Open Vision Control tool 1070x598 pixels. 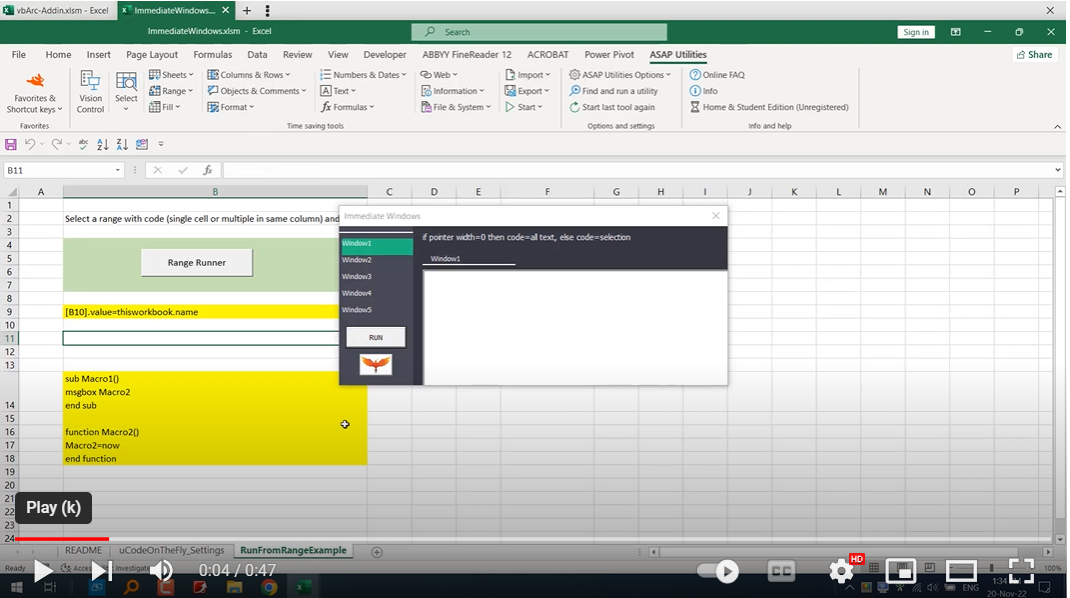click(x=90, y=91)
